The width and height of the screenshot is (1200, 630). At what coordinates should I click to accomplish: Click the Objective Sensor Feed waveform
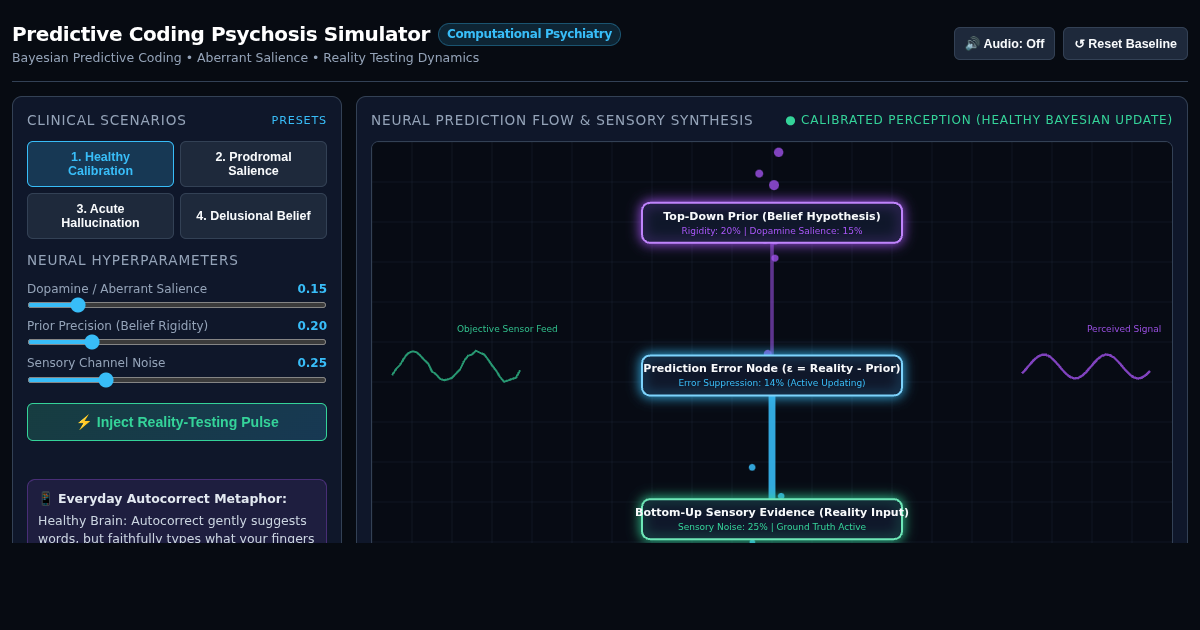(456, 365)
